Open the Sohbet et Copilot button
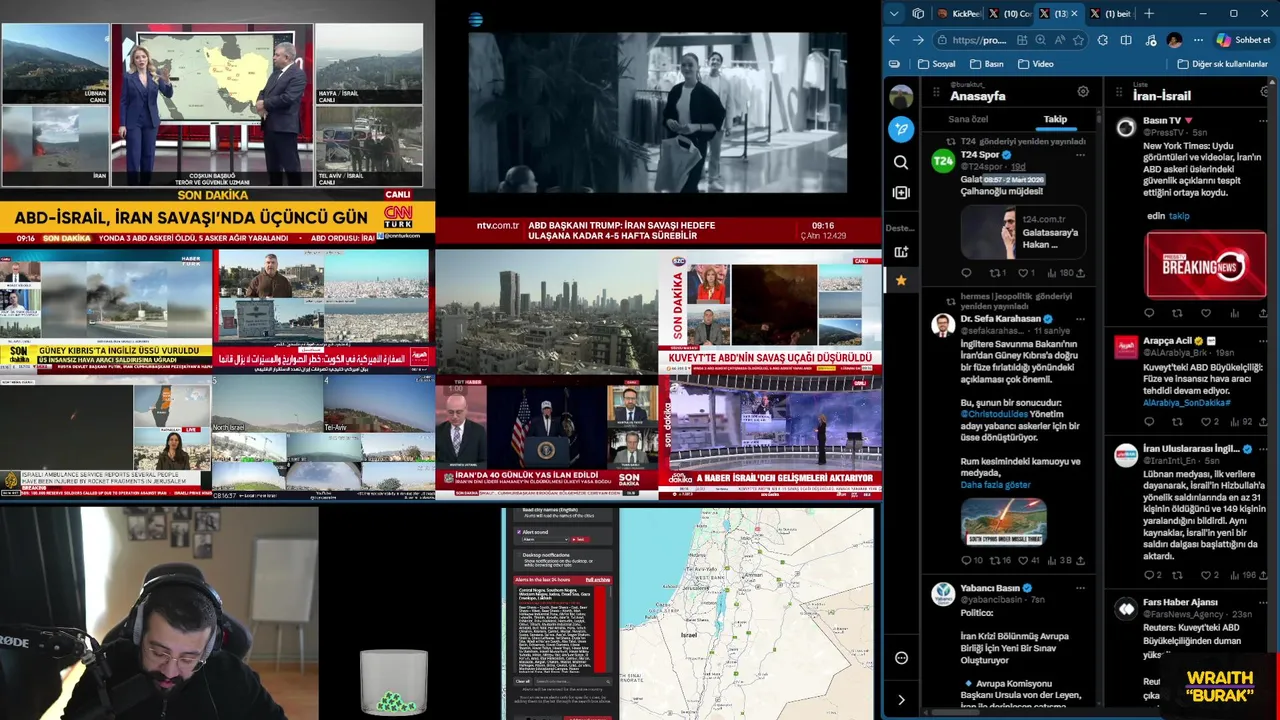This screenshot has width=1280, height=720. coord(1243,40)
